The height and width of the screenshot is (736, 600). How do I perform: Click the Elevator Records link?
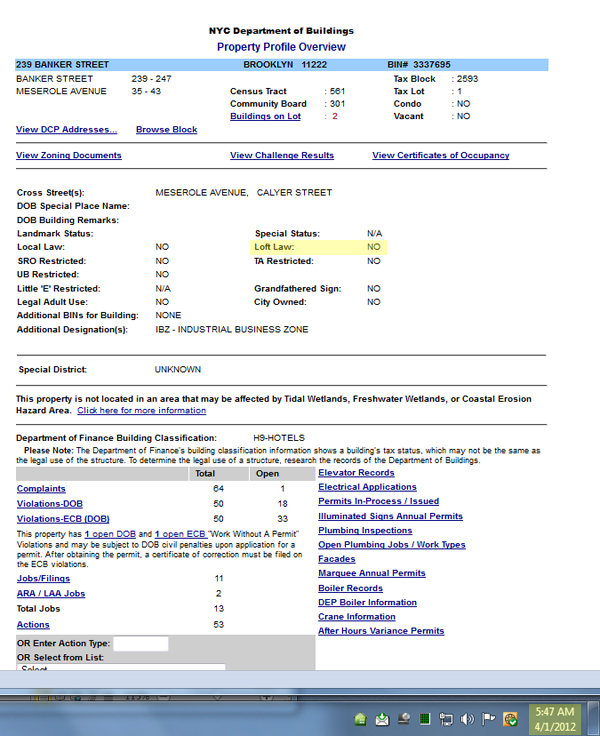coord(356,473)
